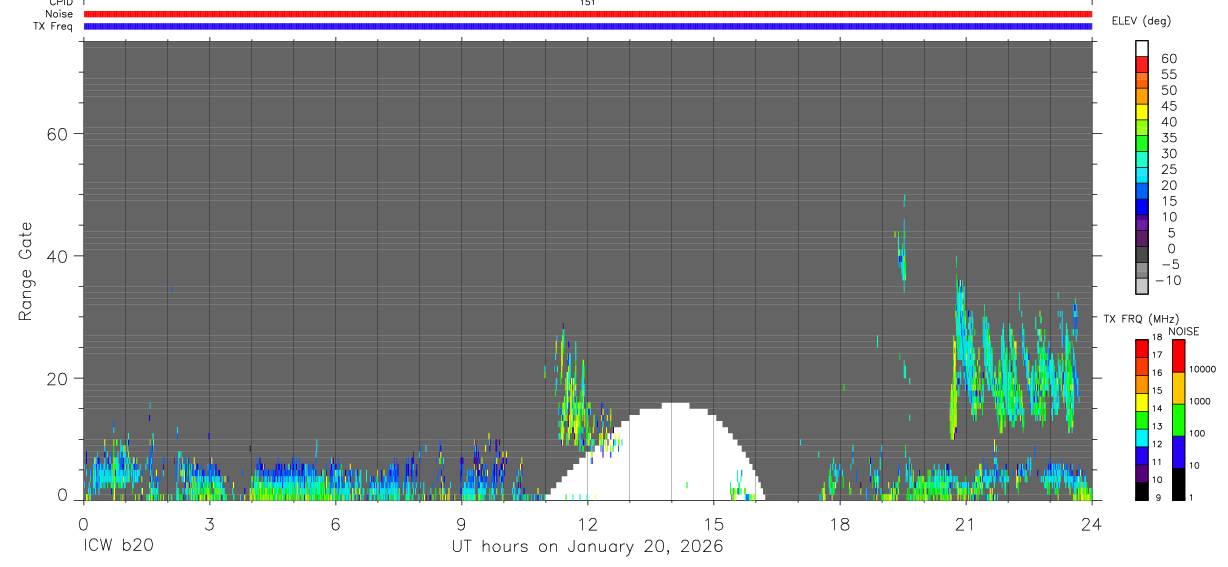
Task: Click the '13' TX FRQ scale value
Action: (1158, 427)
